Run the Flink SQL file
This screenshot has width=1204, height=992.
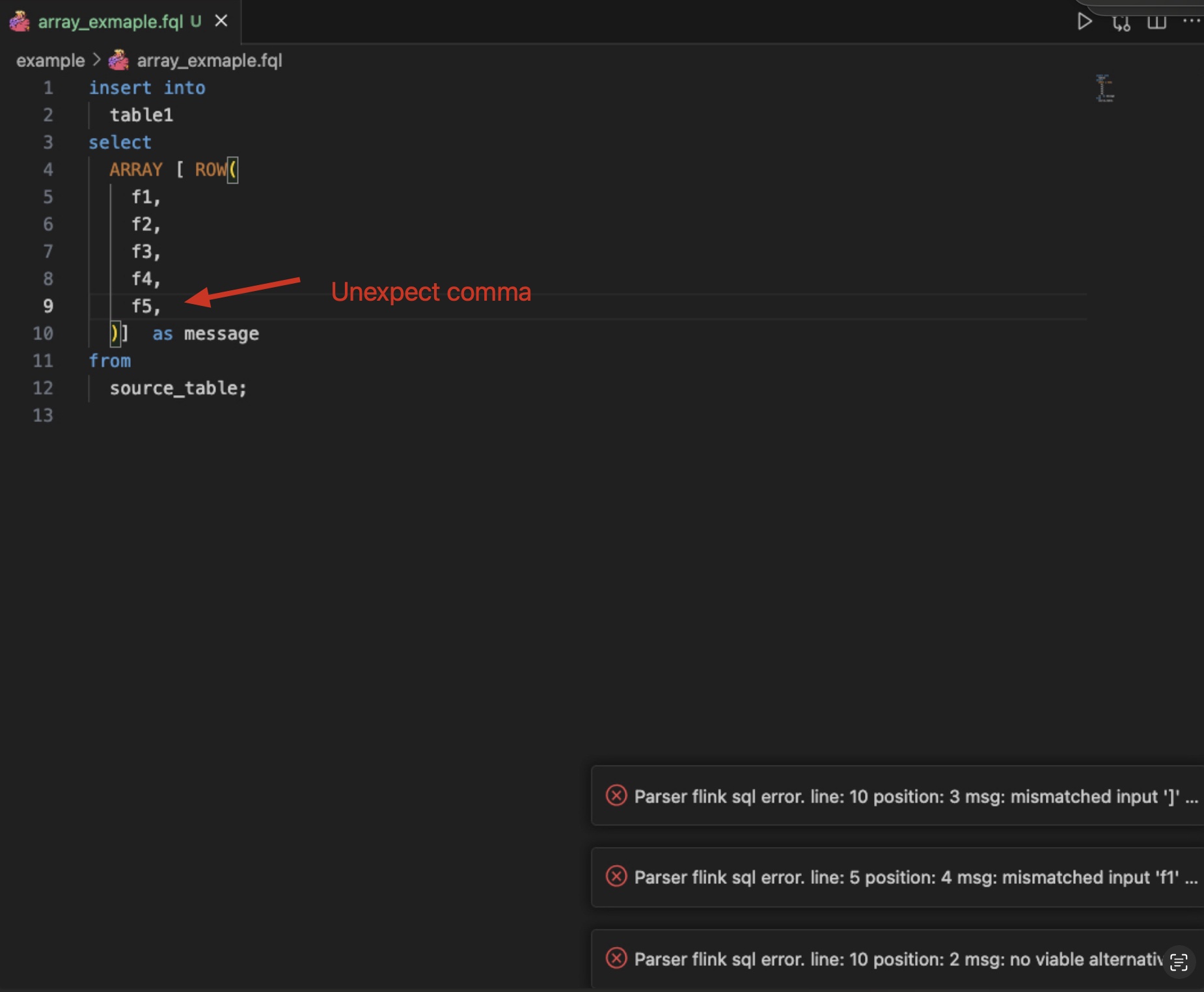(x=1084, y=21)
